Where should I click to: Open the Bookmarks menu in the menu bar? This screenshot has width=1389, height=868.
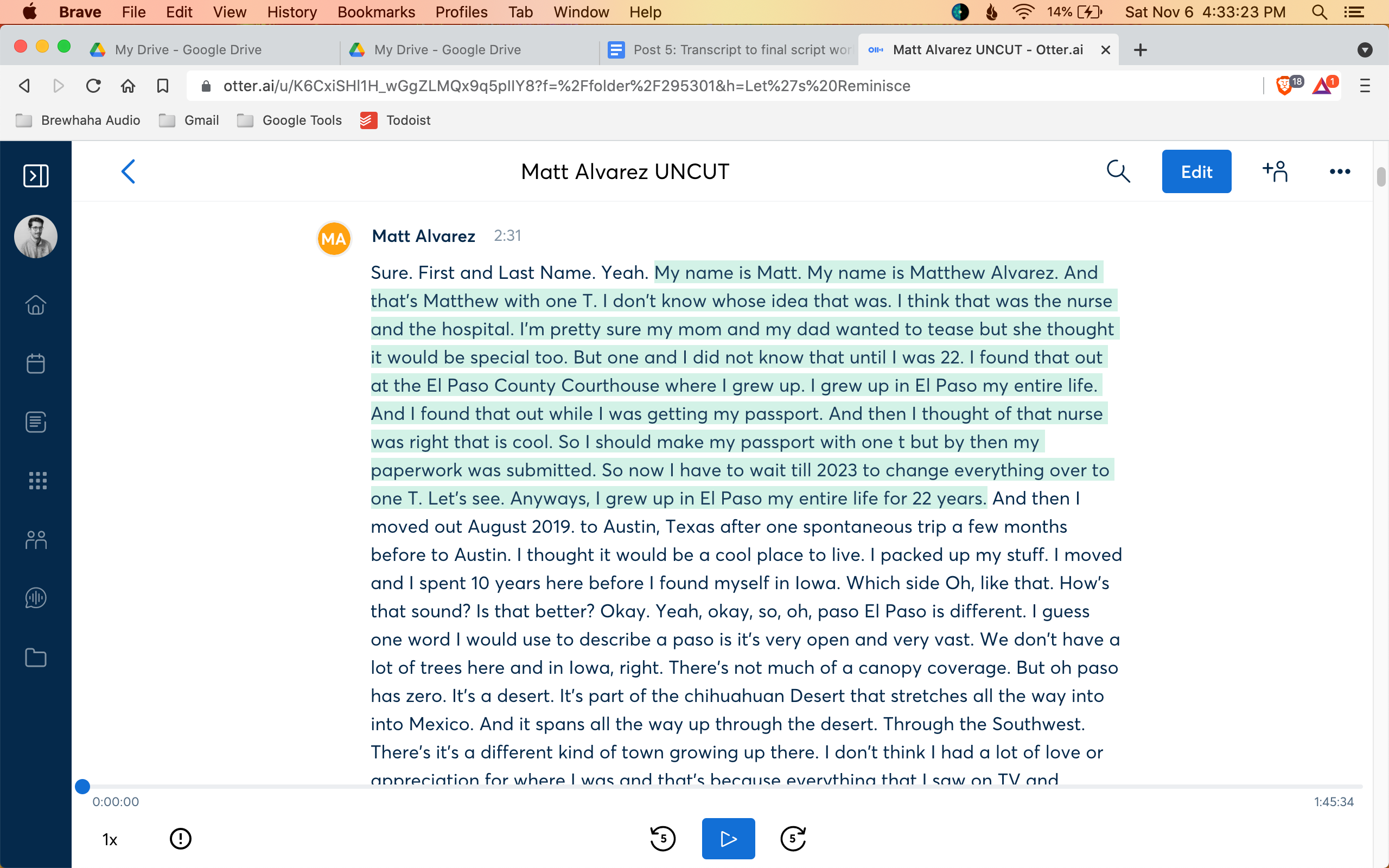376,12
